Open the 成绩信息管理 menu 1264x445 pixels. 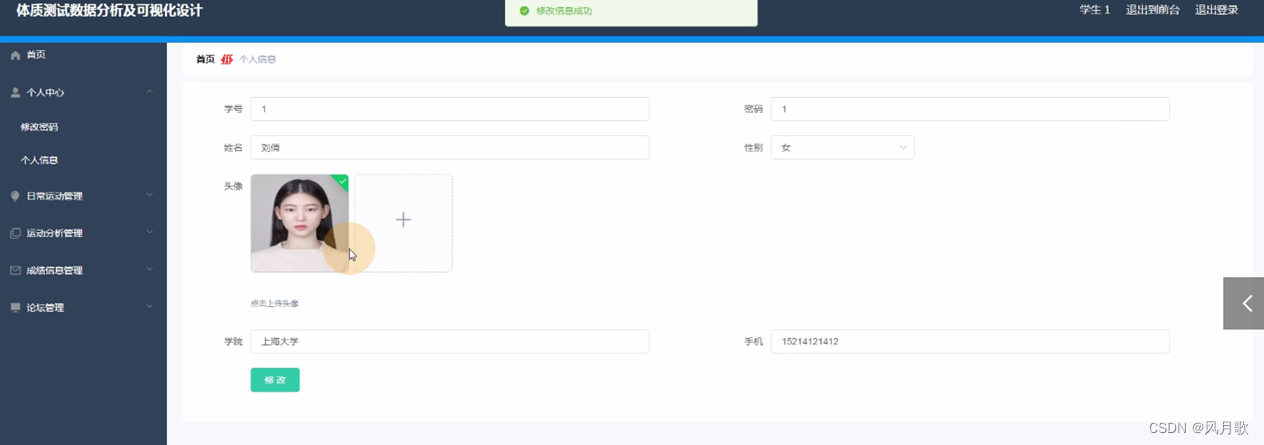click(x=83, y=270)
